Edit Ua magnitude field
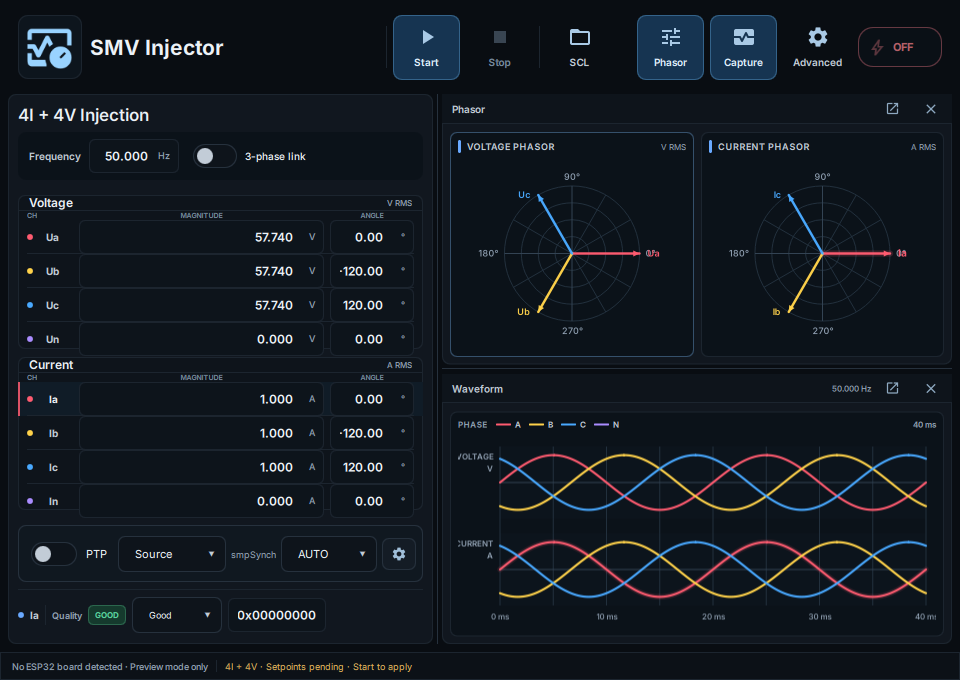Image resolution: width=960 pixels, height=680 pixels. (202, 237)
